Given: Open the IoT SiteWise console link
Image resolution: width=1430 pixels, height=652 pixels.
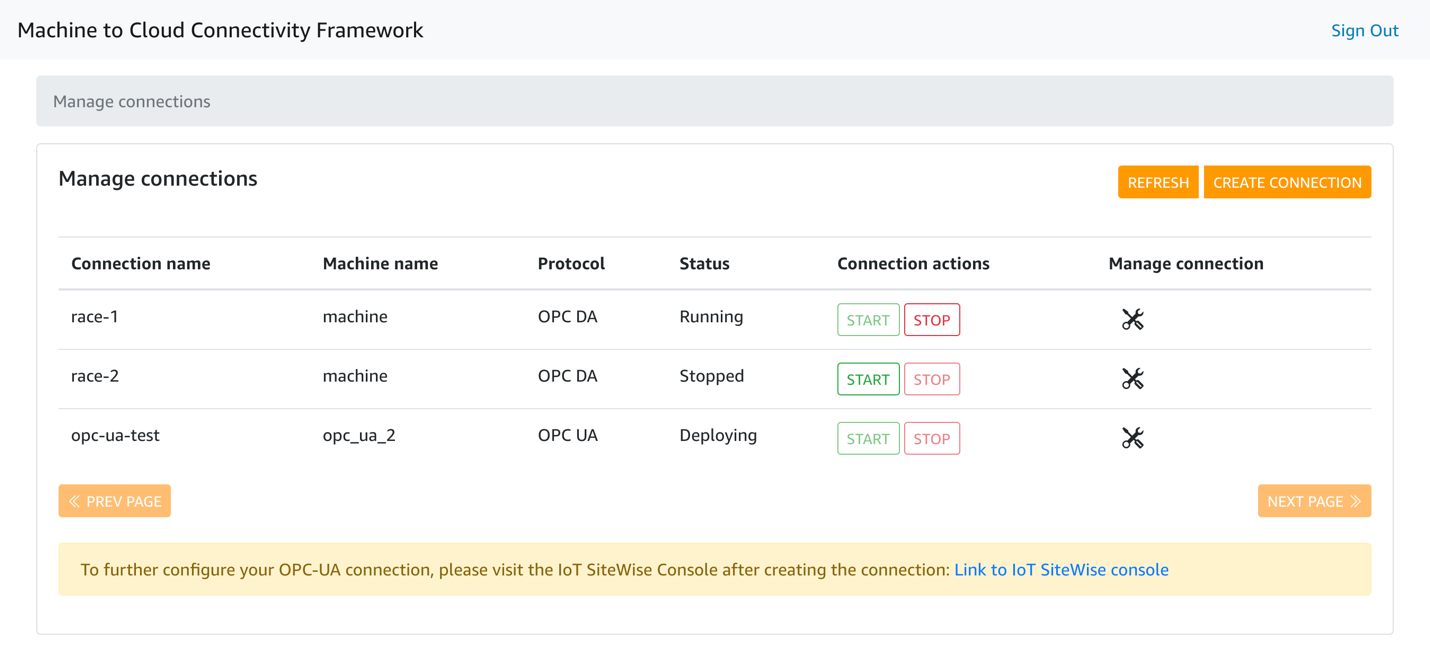Looking at the screenshot, I should coord(1061,569).
